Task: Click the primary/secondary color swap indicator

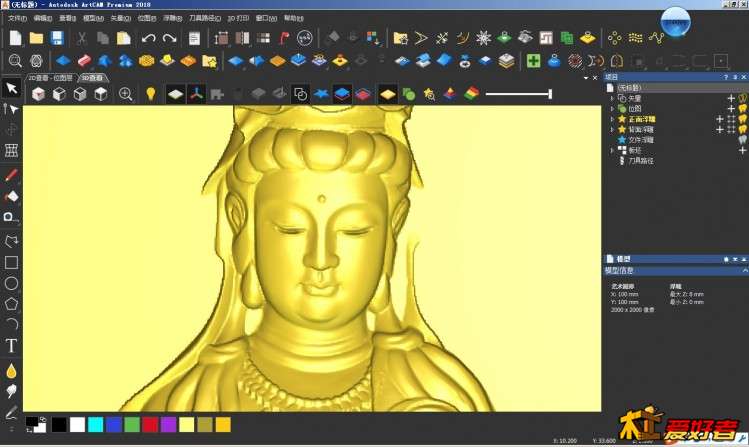Action: pos(42,419)
